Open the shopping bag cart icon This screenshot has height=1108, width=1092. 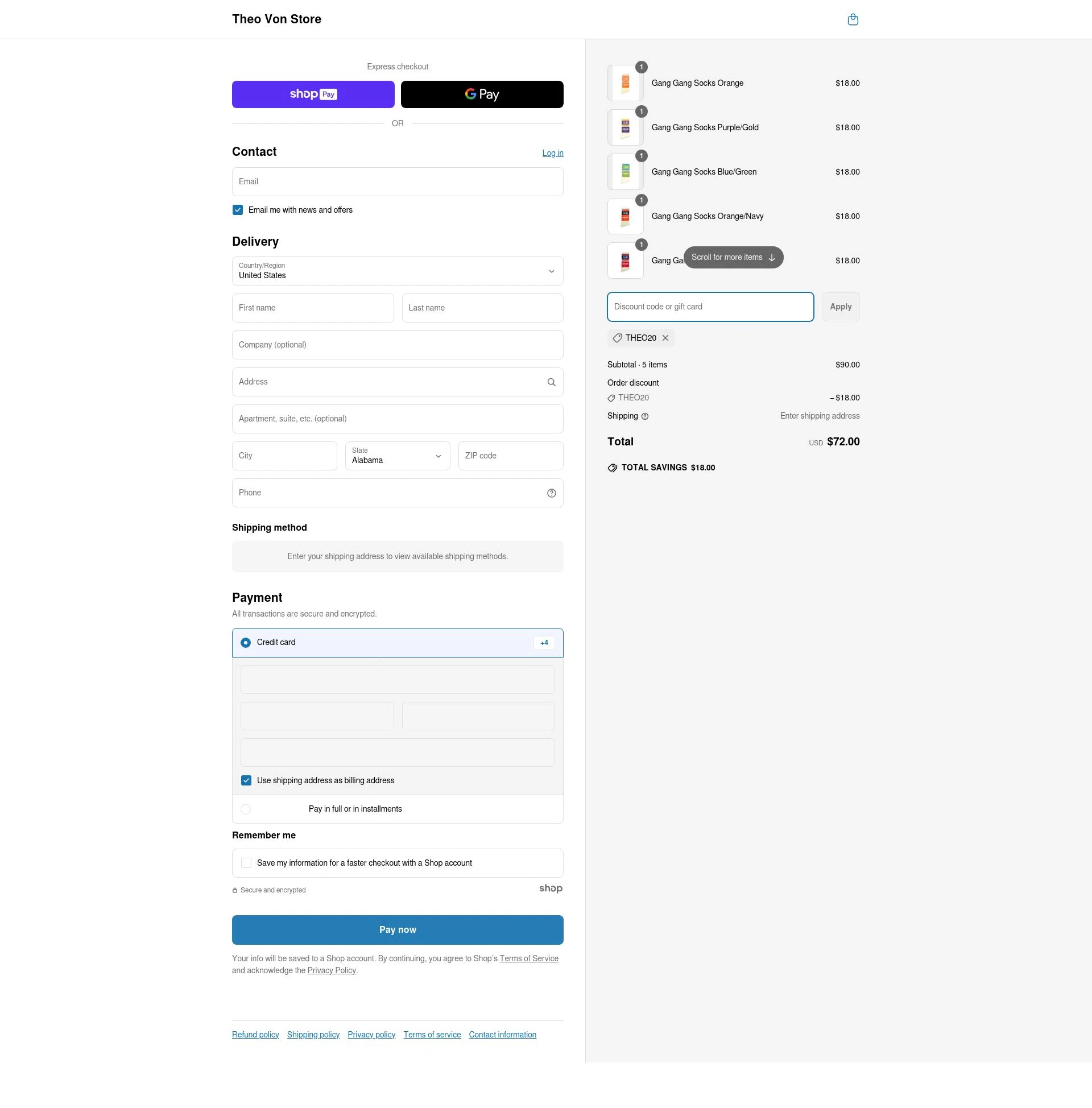(x=853, y=19)
